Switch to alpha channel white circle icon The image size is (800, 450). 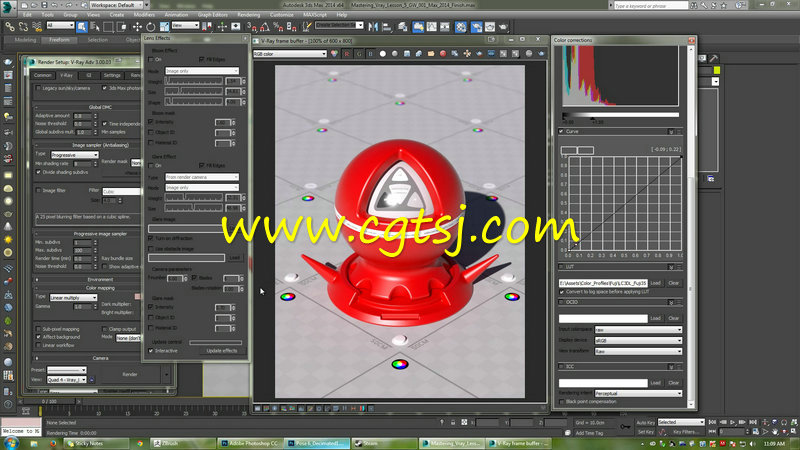(x=383, y=54)
